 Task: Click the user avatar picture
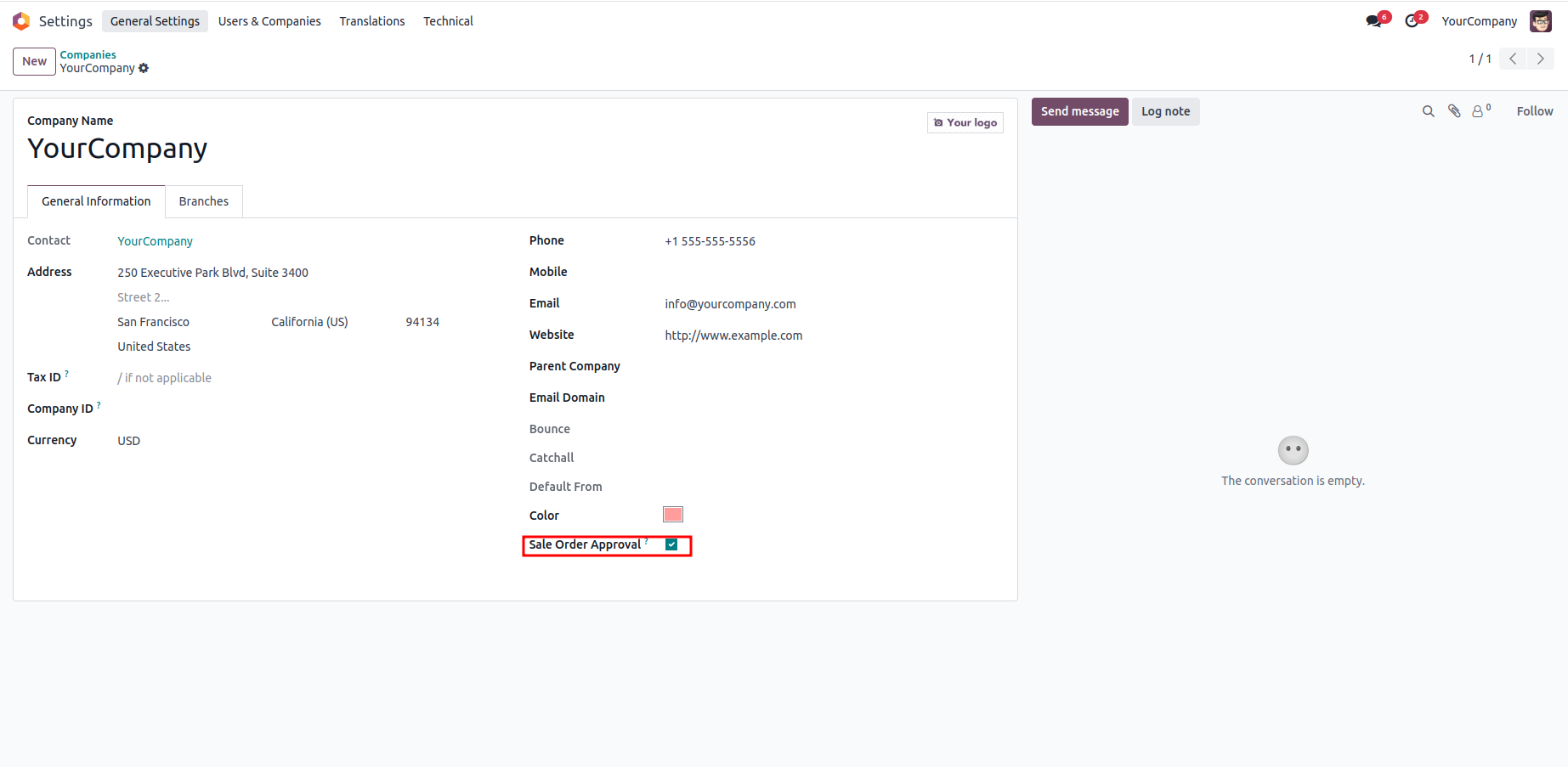pos(1541,21)
